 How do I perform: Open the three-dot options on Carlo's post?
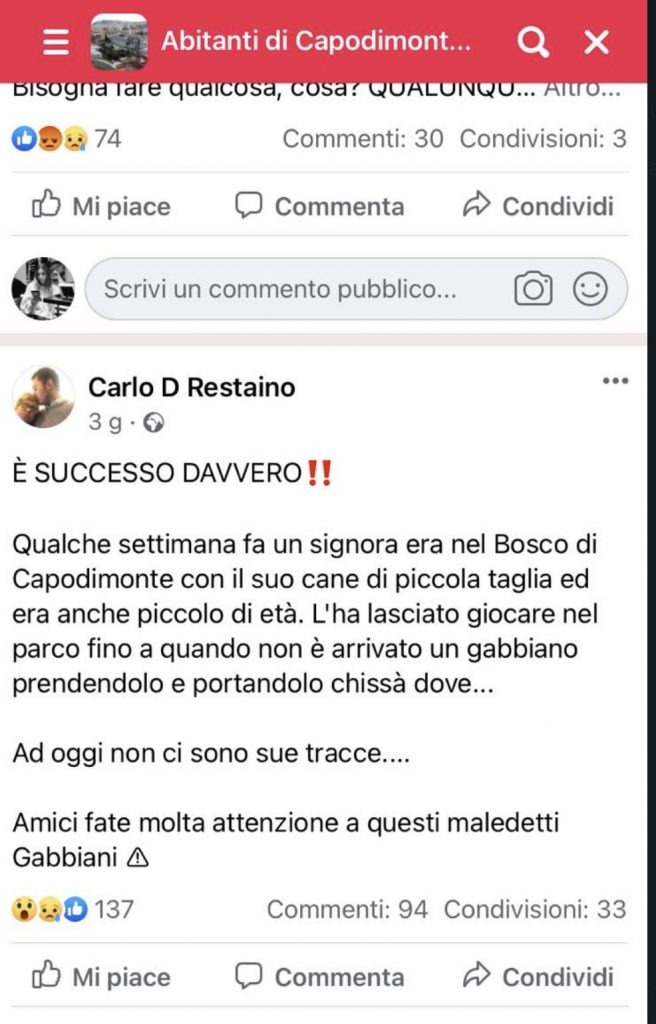(615, 381)
